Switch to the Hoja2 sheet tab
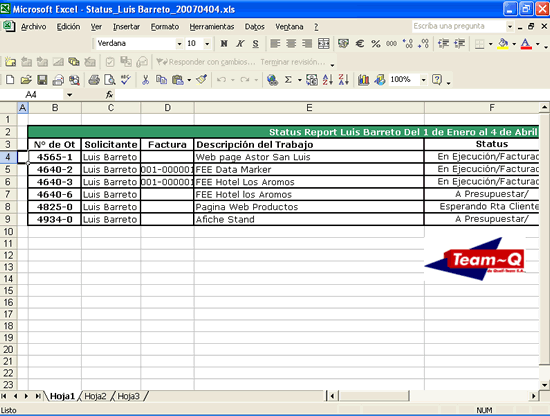 [95, 396]
